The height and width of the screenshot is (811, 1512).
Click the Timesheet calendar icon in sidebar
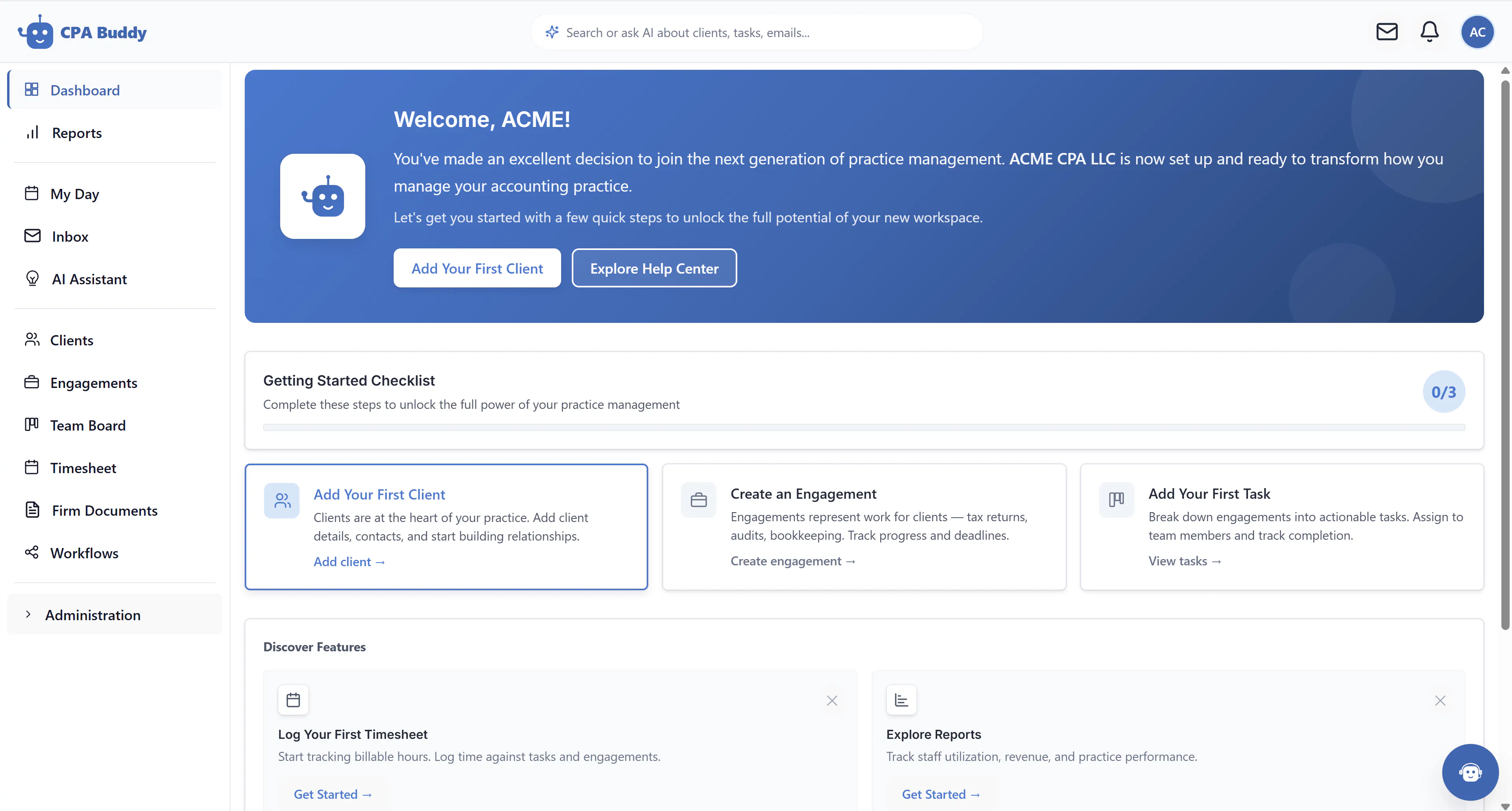(x=32, y=468)
